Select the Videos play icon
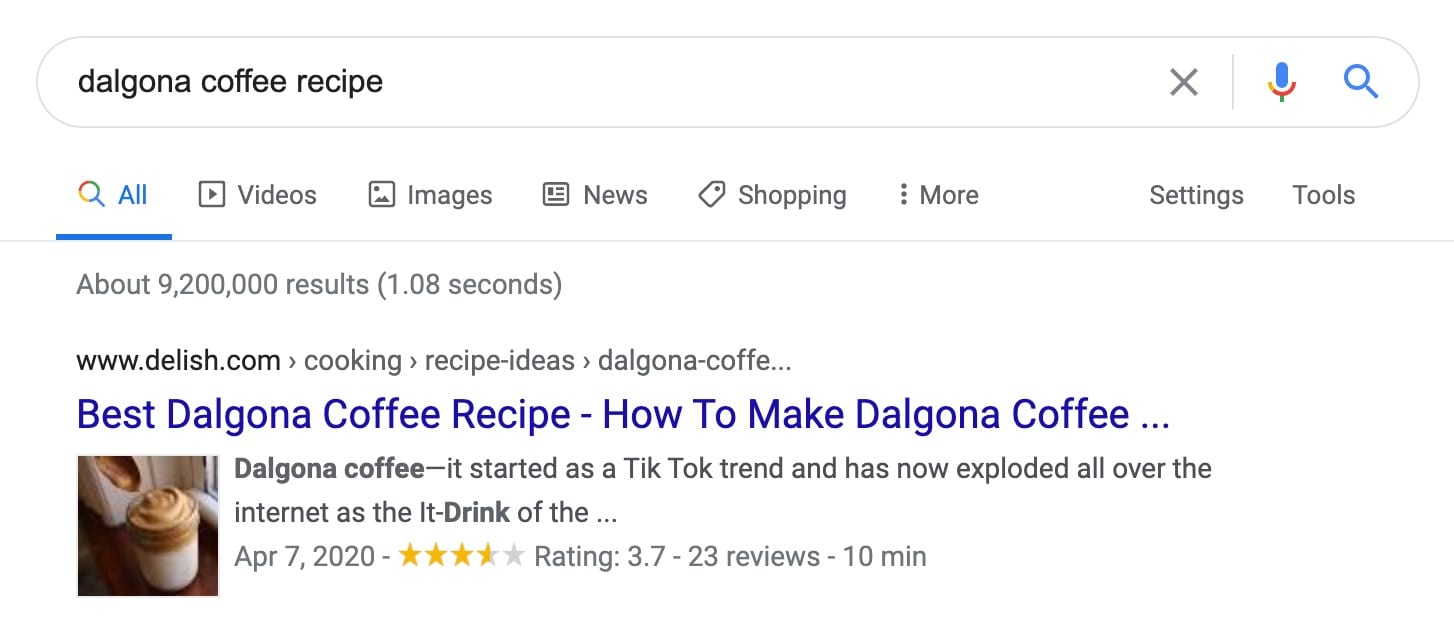Screen dimensions: 1454x630 pos(212,194)
